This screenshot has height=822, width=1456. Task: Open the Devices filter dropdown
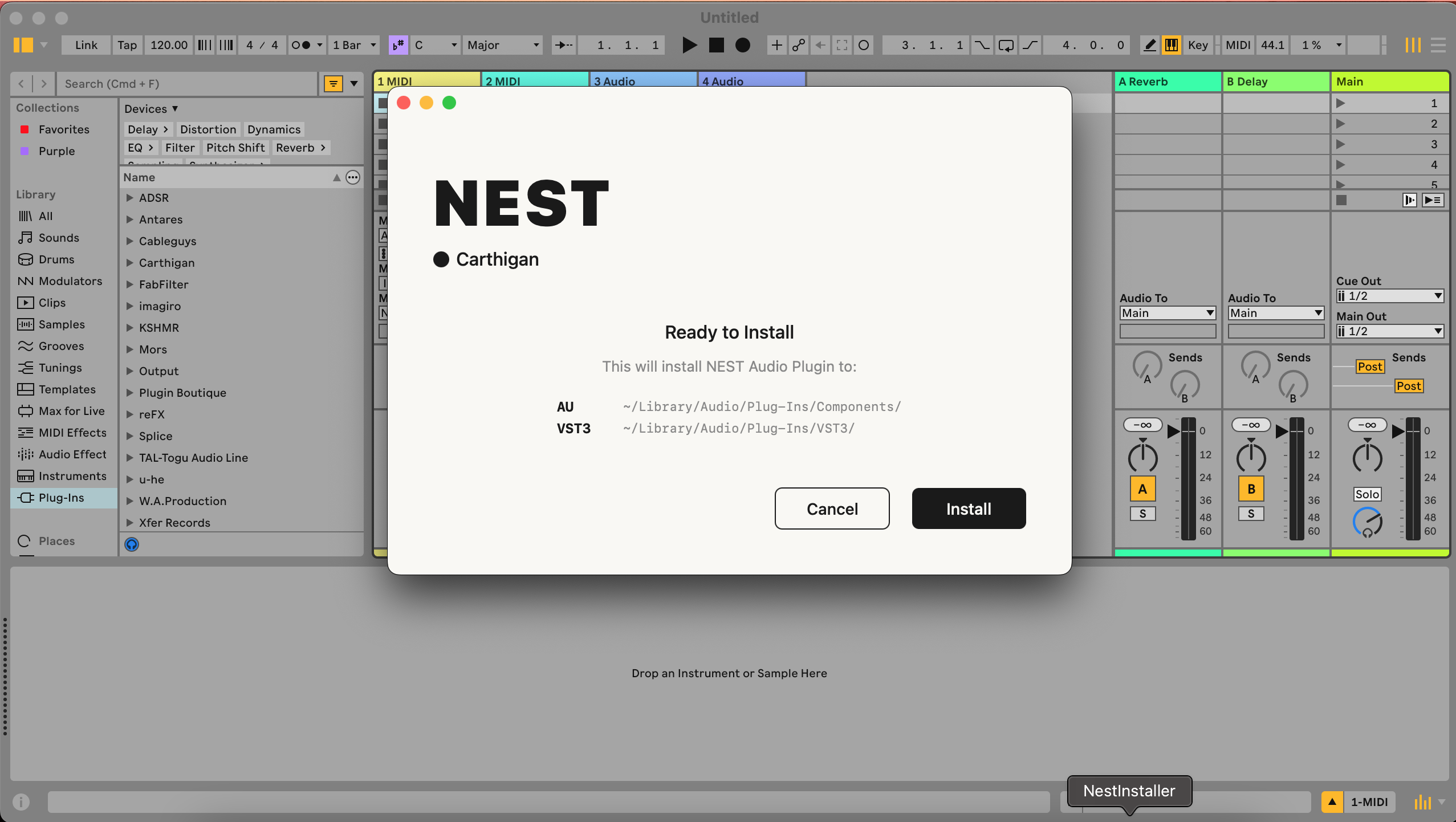(x=152, y=109)
